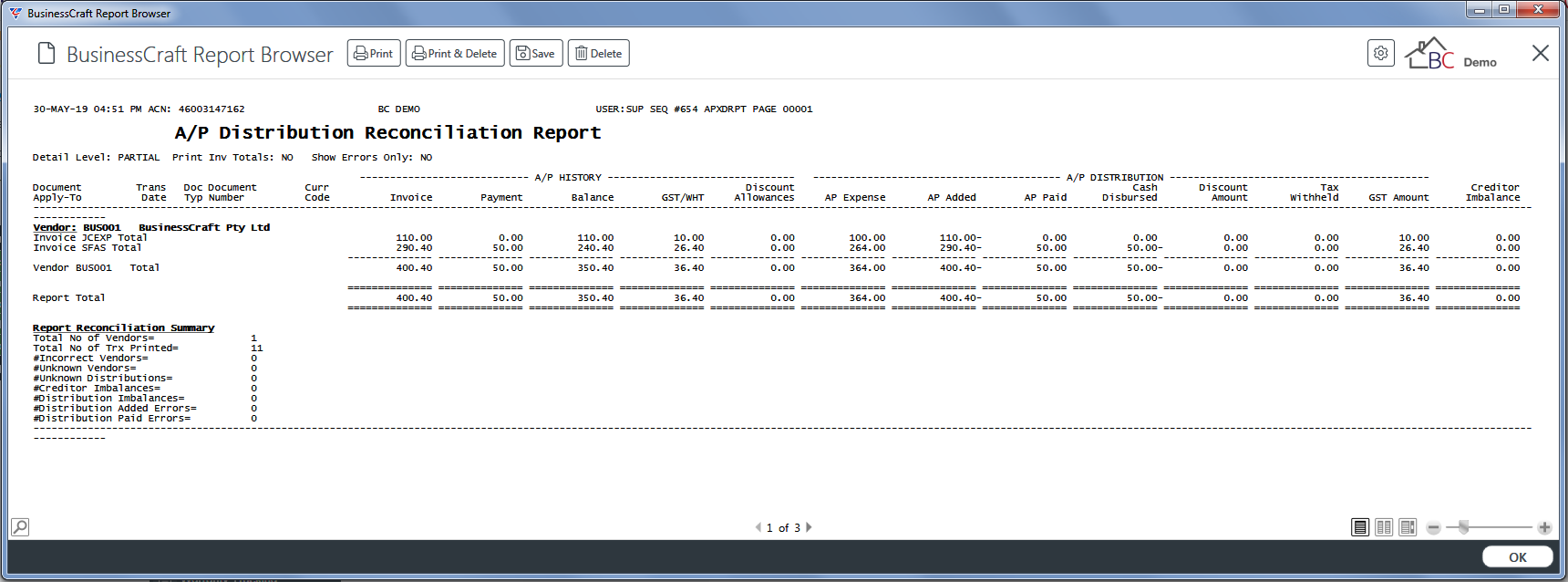Image resolution: width=1568 pixels, height=582 pixels.
Task: Click the 'Report Reconciliation Summary' heading
Action: [x=124, y=327]
